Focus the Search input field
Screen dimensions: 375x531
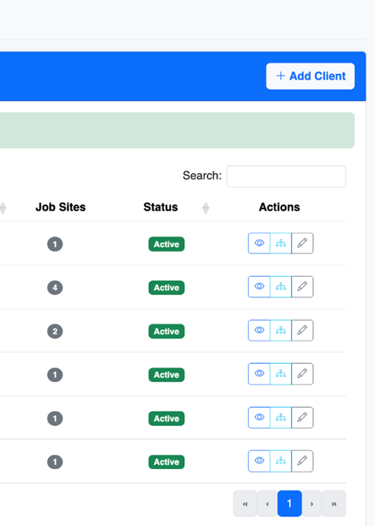286,176
